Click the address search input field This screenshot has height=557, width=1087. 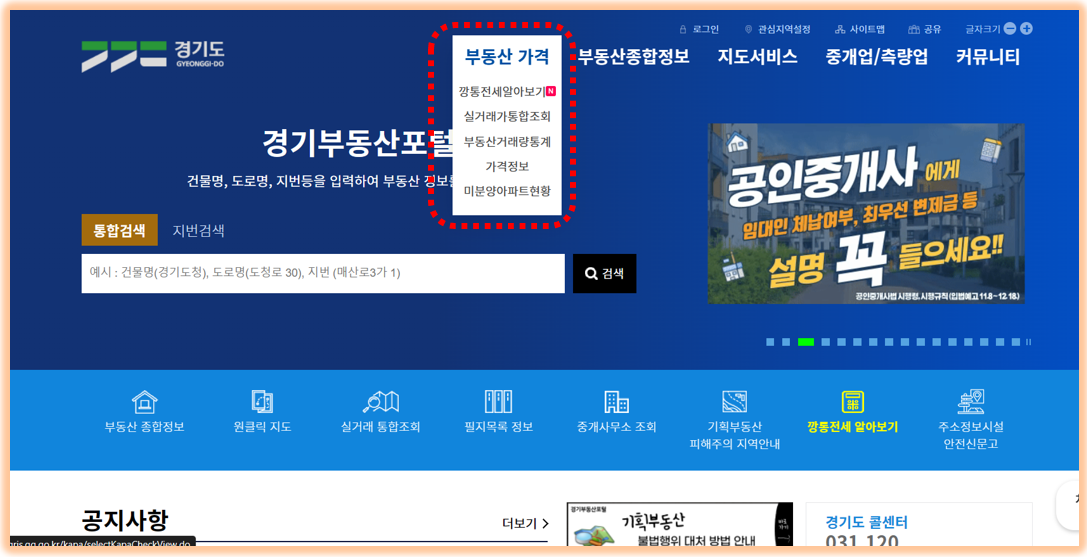[x=323, y=273]
